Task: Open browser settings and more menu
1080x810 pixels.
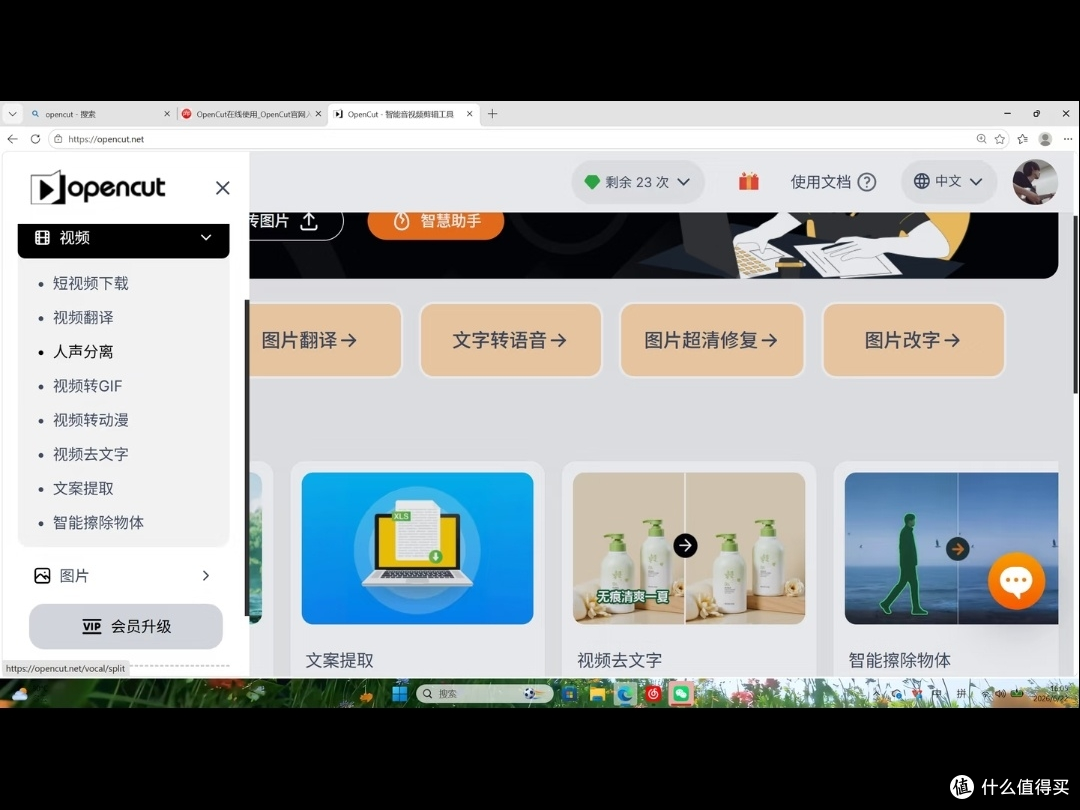Action: tap(1068, 139)
